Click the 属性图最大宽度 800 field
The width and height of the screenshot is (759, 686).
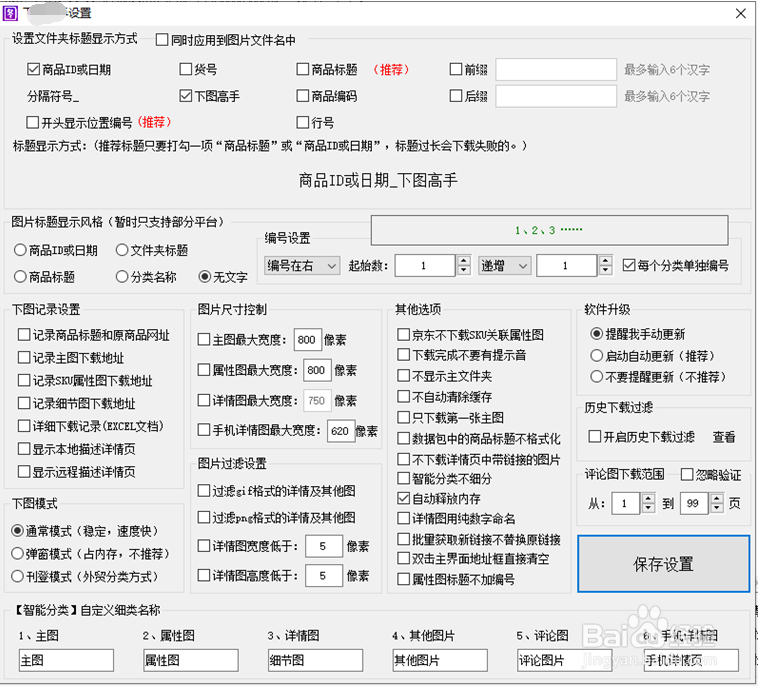click(318, 370)
